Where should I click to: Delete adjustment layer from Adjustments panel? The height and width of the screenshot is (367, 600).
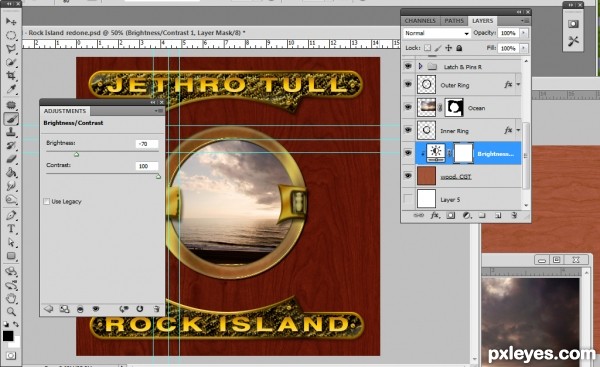coord(156,308)
